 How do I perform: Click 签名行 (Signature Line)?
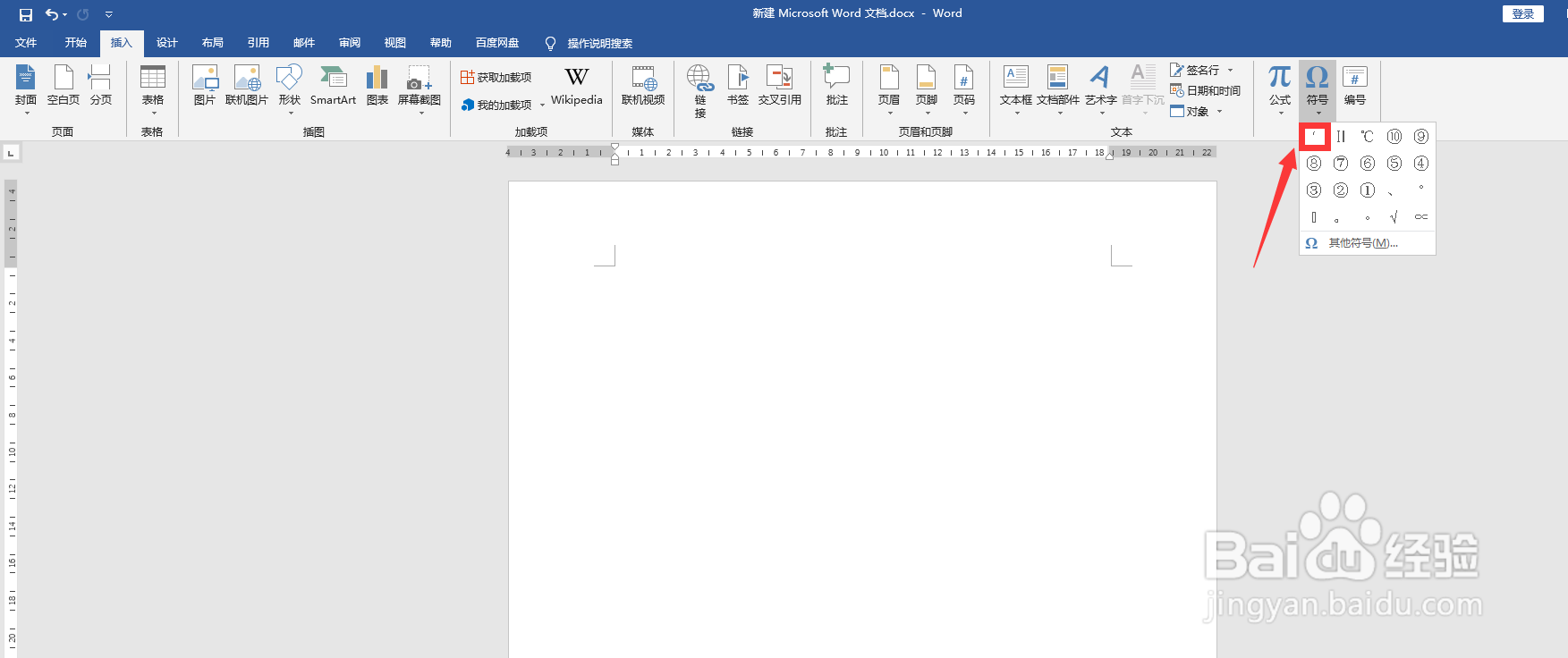coord(1202,70)
